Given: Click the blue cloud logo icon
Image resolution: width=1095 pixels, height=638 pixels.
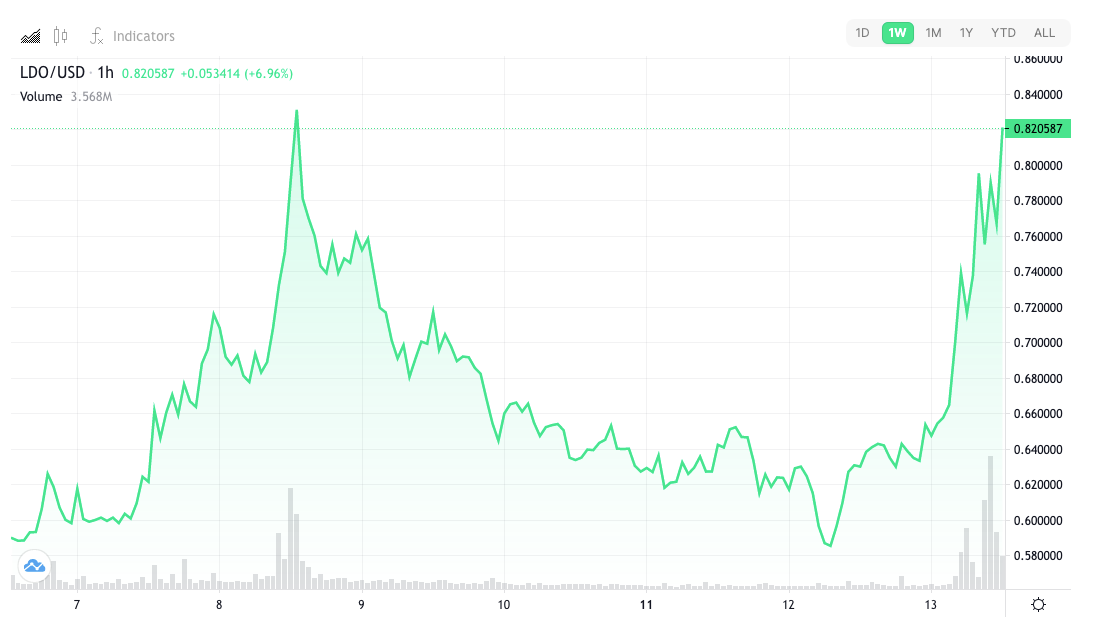Looking at the screenshot, I should (34, 565).
